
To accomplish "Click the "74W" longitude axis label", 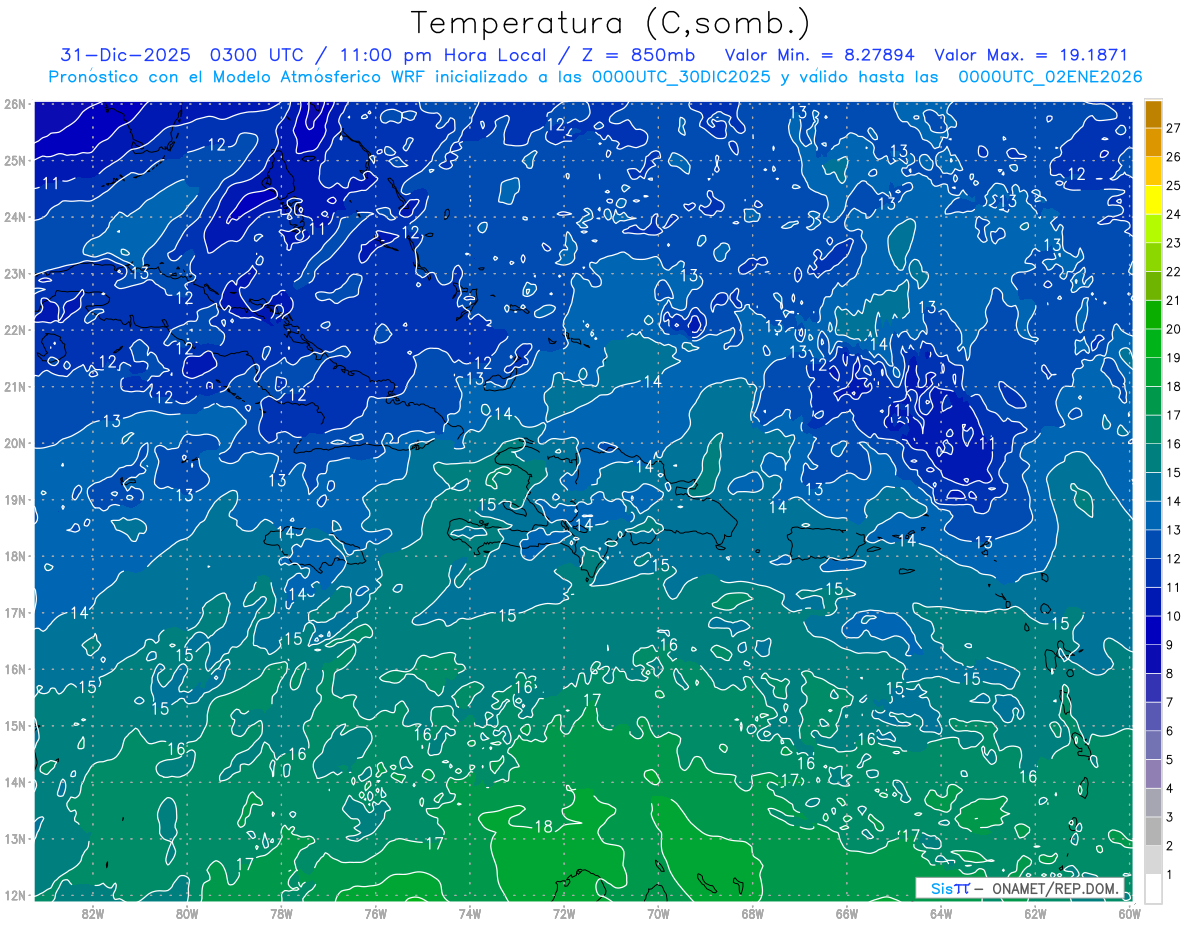I will tap(470, 912).
